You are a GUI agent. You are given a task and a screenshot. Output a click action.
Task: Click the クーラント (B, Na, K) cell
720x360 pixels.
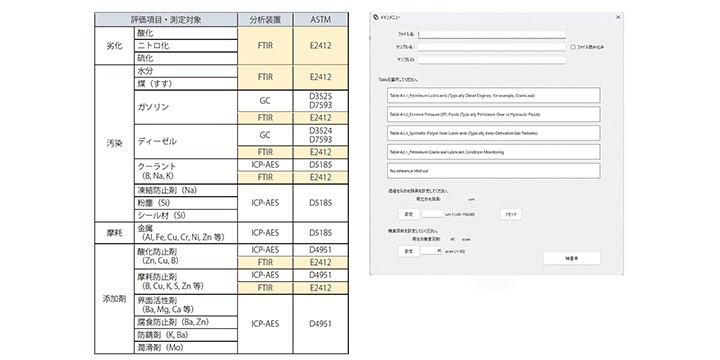pos(186,171)
